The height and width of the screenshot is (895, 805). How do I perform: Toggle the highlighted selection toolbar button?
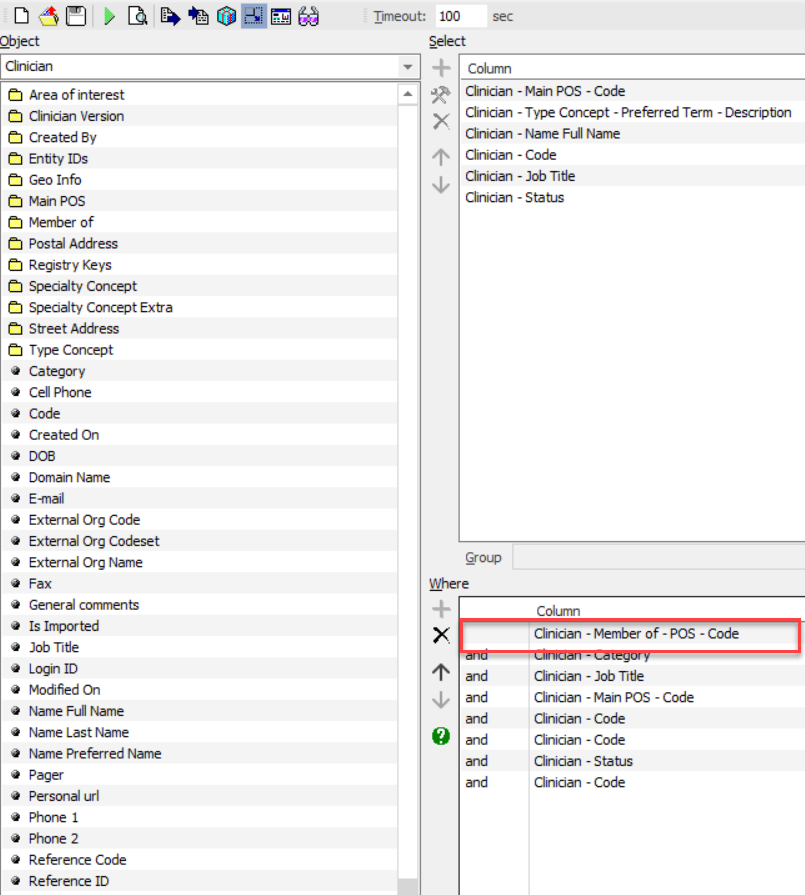253,16
